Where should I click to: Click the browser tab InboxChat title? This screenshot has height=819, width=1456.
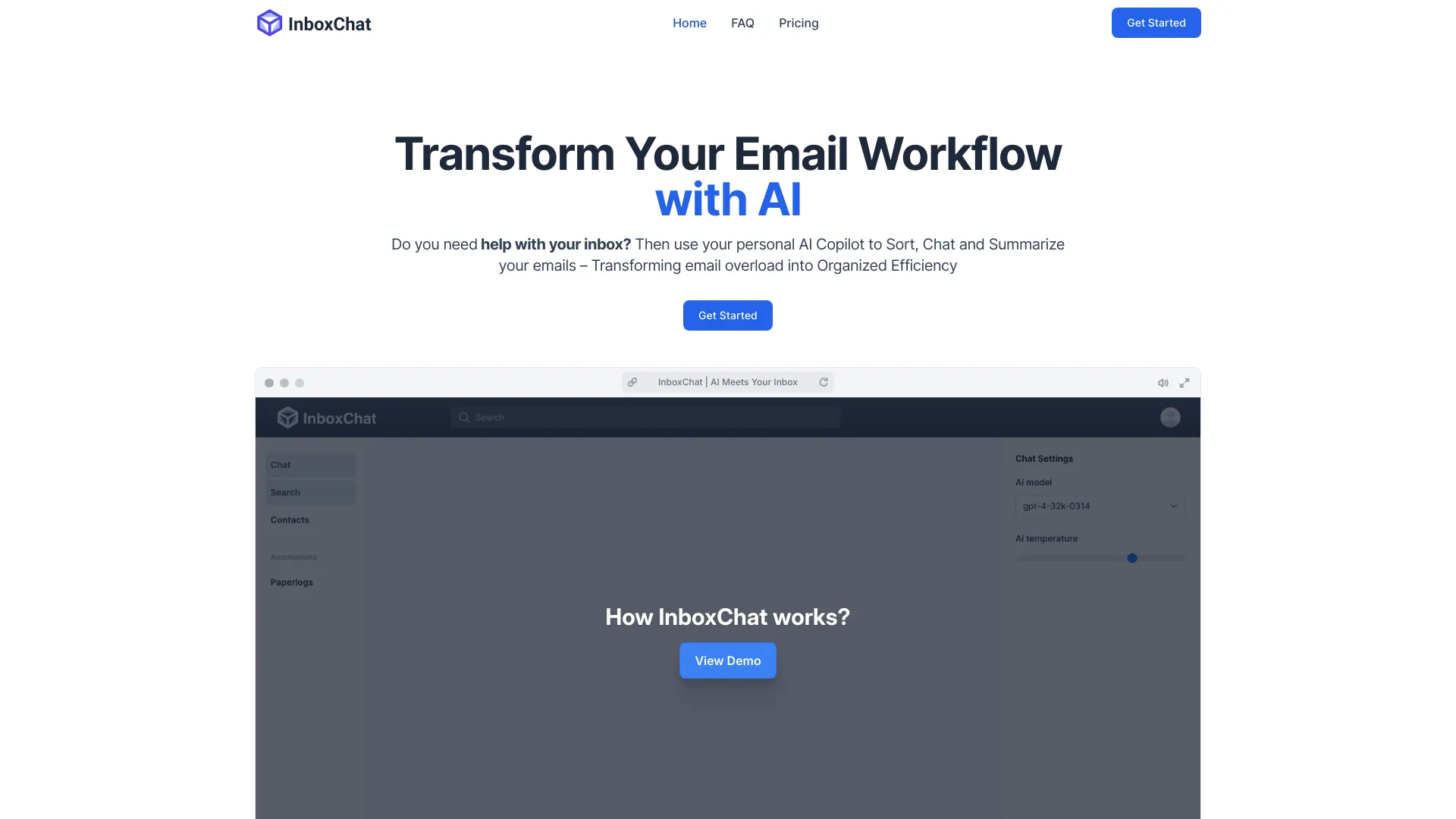[728, 382]
